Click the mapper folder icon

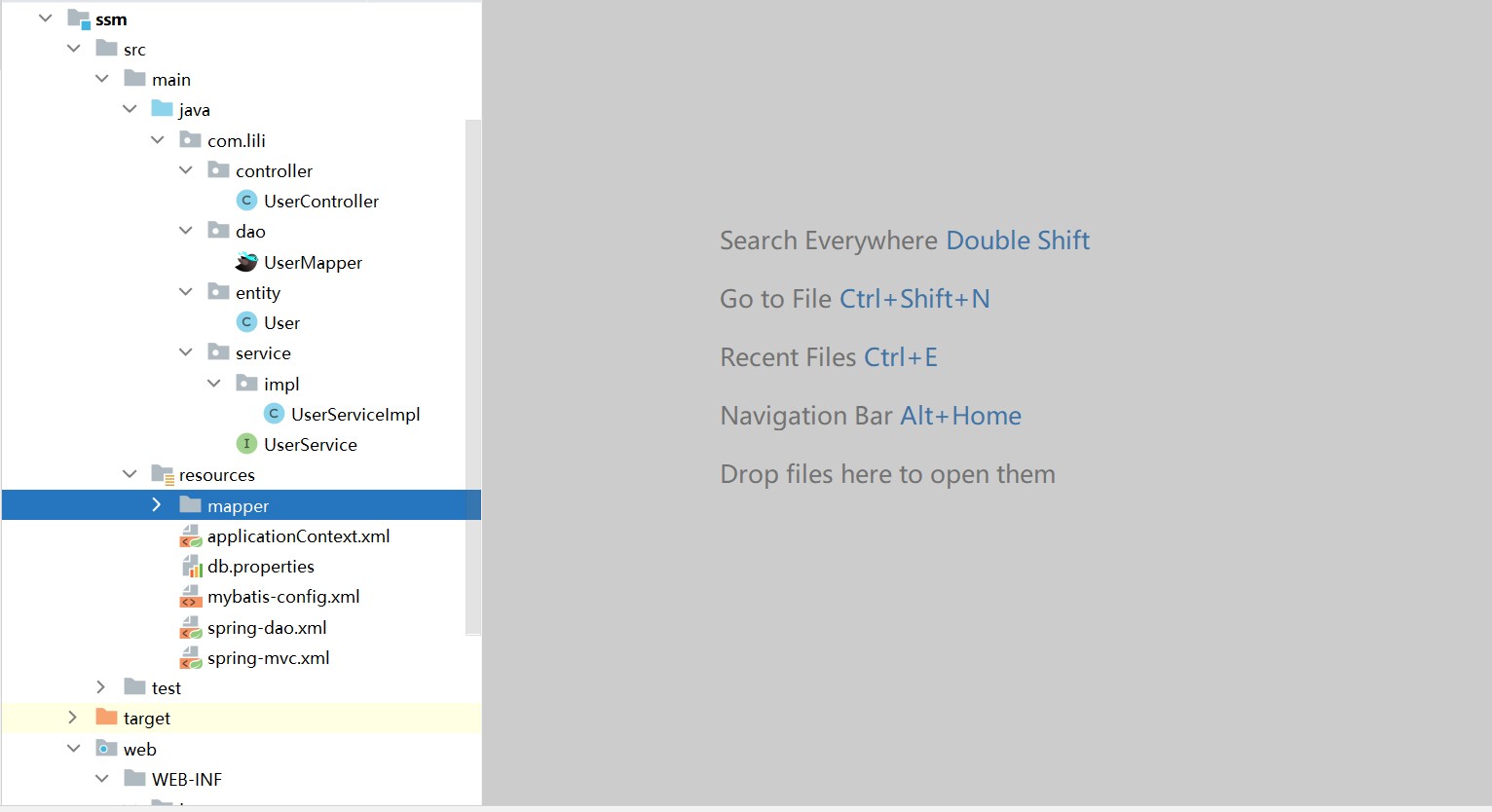[x=191, y=505]
